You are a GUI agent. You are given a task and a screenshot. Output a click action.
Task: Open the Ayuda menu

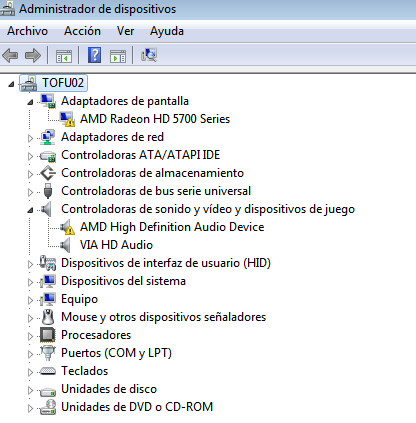pos(167,31)
